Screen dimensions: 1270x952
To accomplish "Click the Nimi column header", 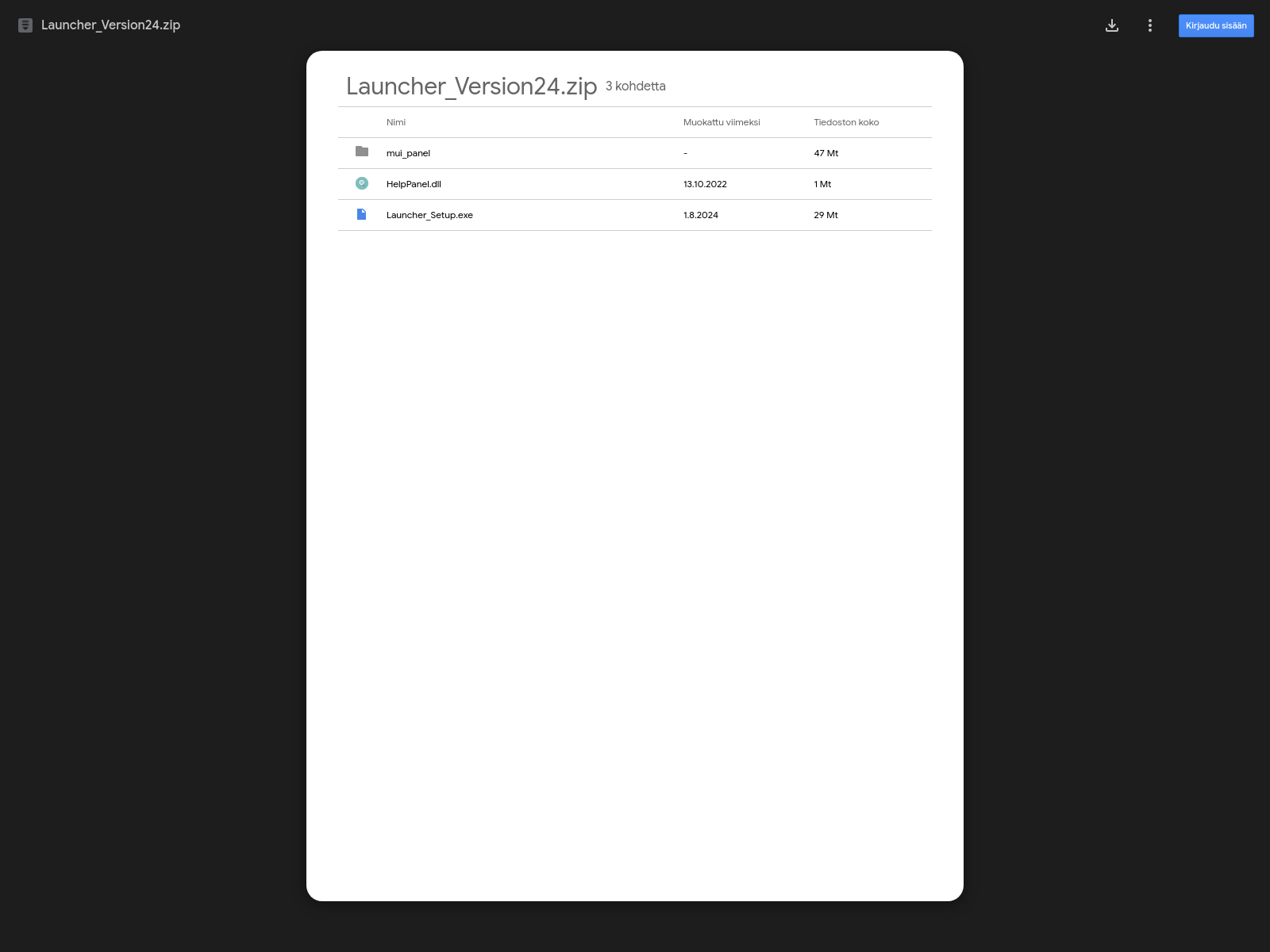I will (x=396, y=122).
